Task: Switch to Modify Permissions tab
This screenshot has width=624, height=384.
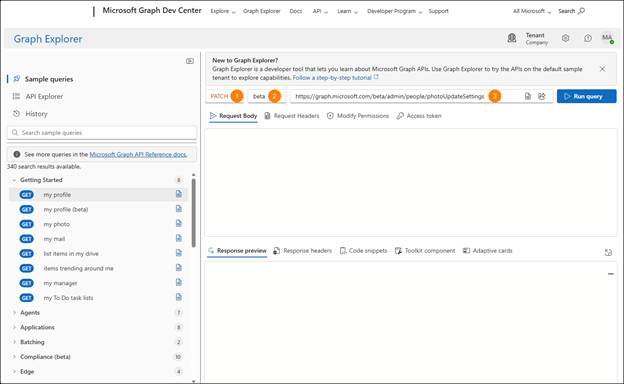Action: [358, 116]
